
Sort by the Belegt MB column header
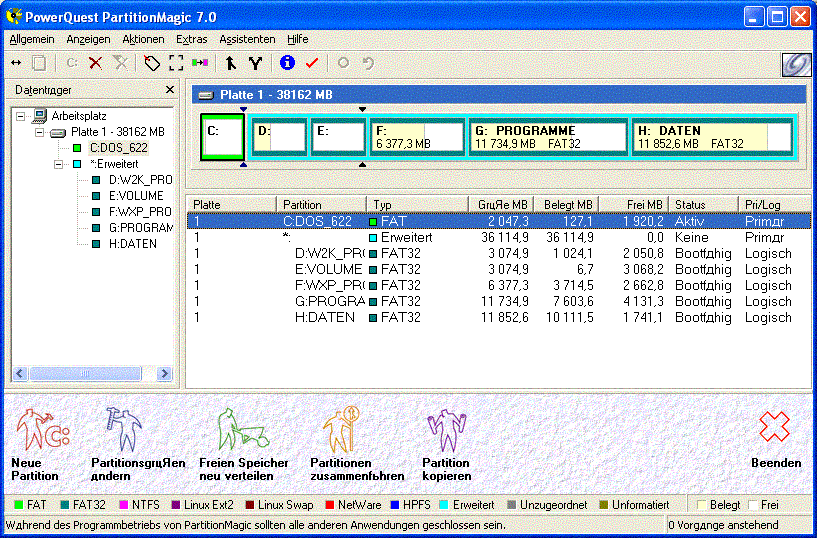567,204
